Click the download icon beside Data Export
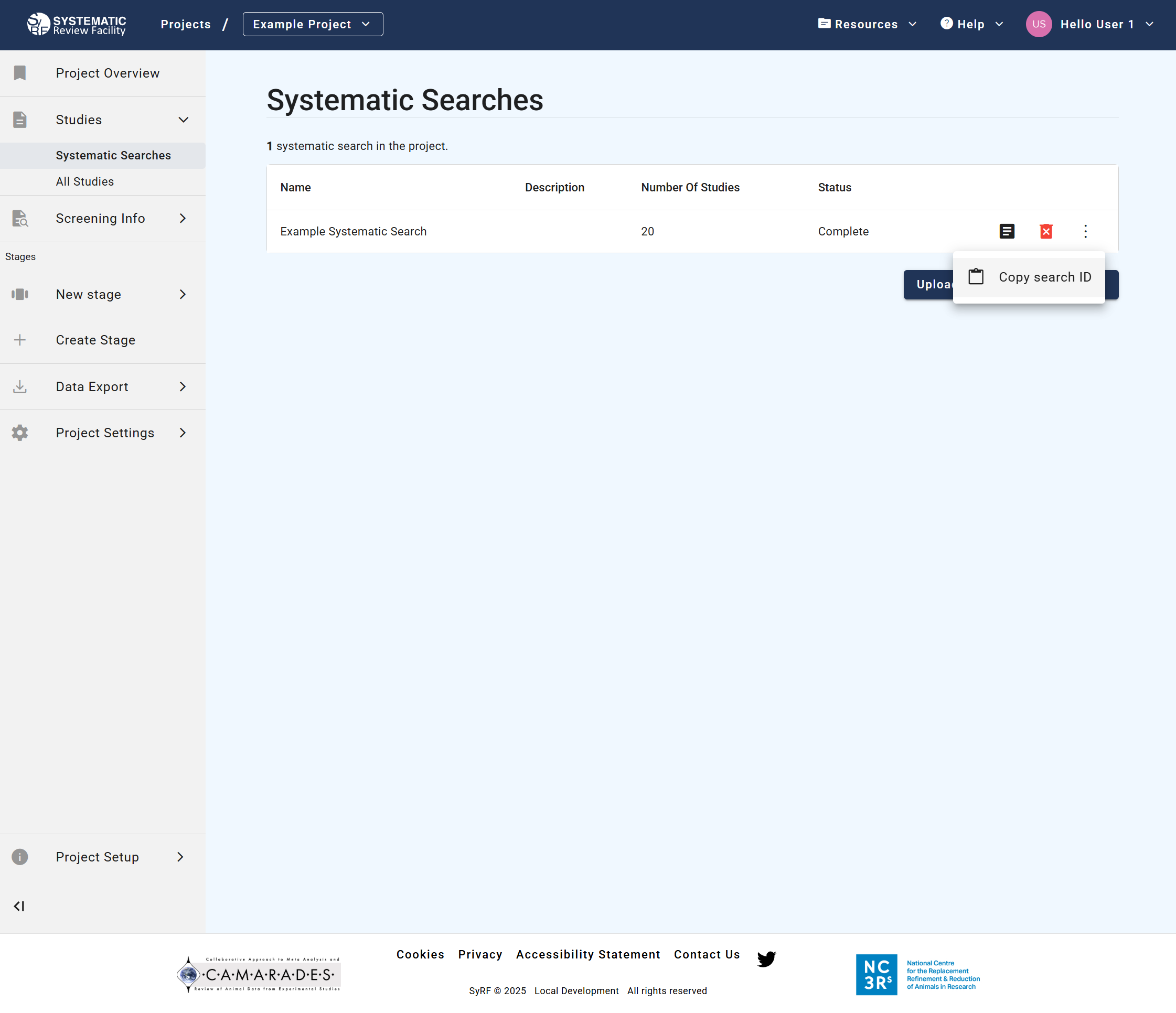The image size is (1176, 1013). click(20, 386)
